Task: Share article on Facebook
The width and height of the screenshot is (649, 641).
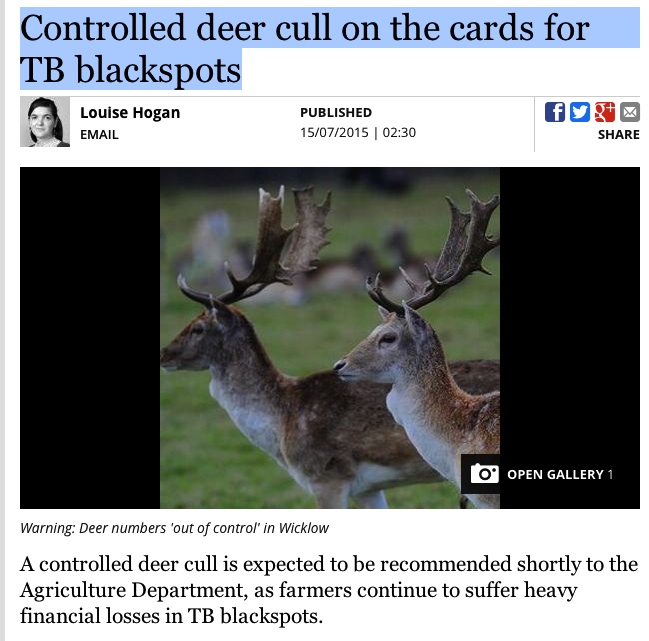Action: click(555, 112)
